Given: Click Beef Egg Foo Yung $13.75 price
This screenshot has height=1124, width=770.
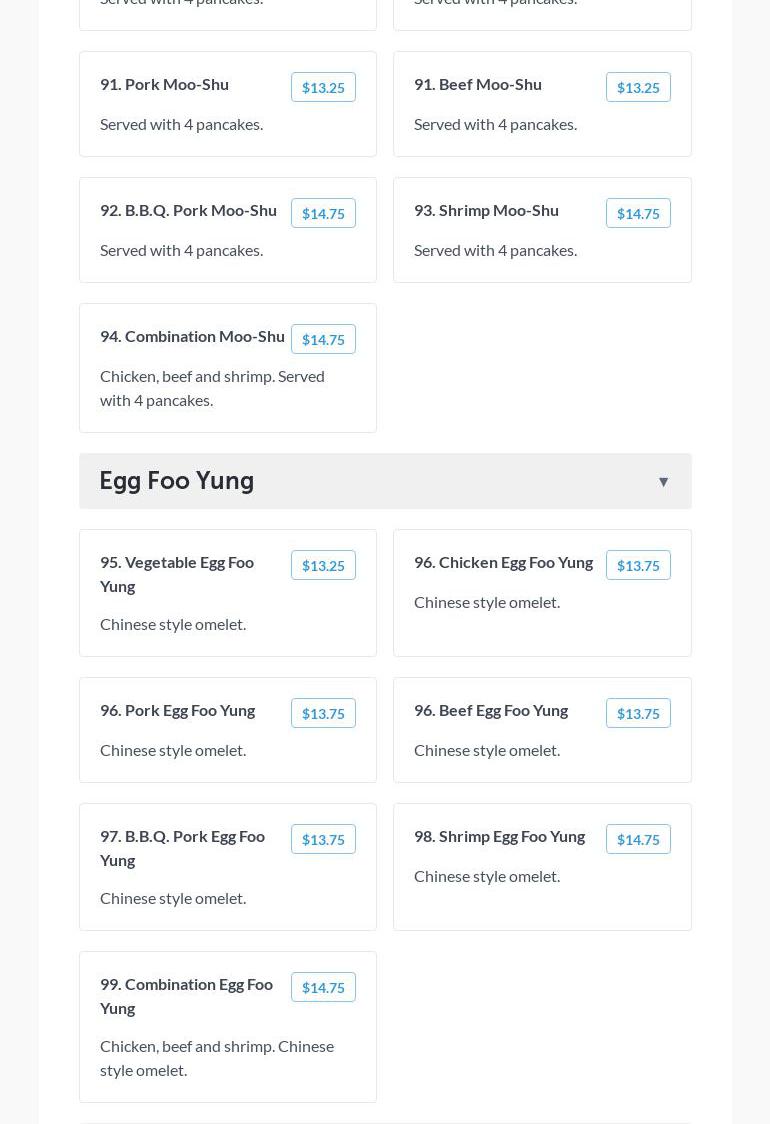Looking at the screenshot, I should (638, 714).
